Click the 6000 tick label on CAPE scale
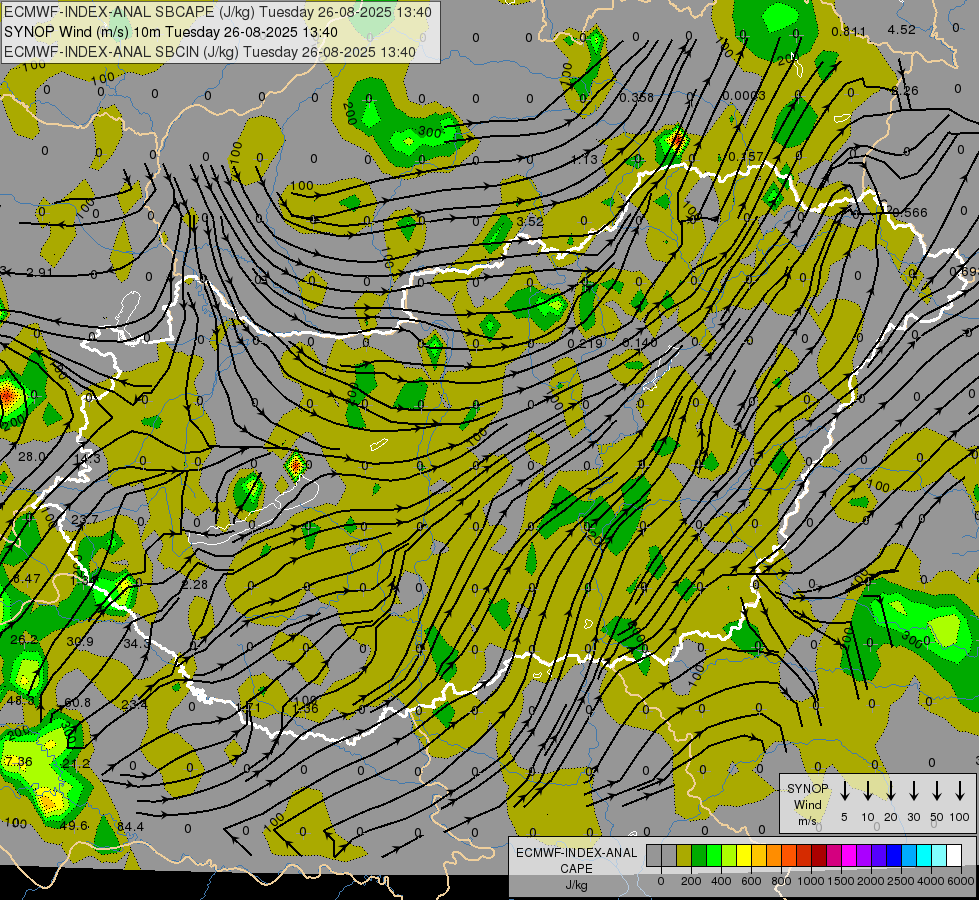This screenshot has height=900, width=979. [960, 881]
